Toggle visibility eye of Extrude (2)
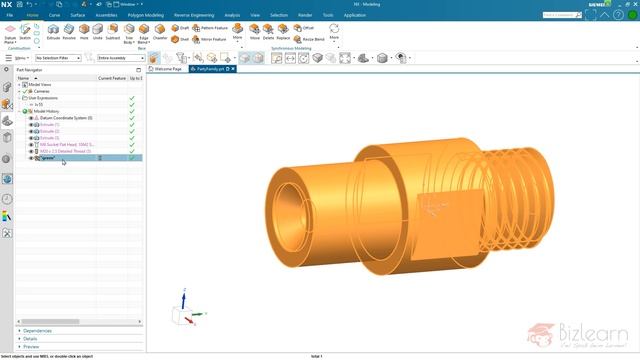The image size is (640, 360). pos(31,131)
